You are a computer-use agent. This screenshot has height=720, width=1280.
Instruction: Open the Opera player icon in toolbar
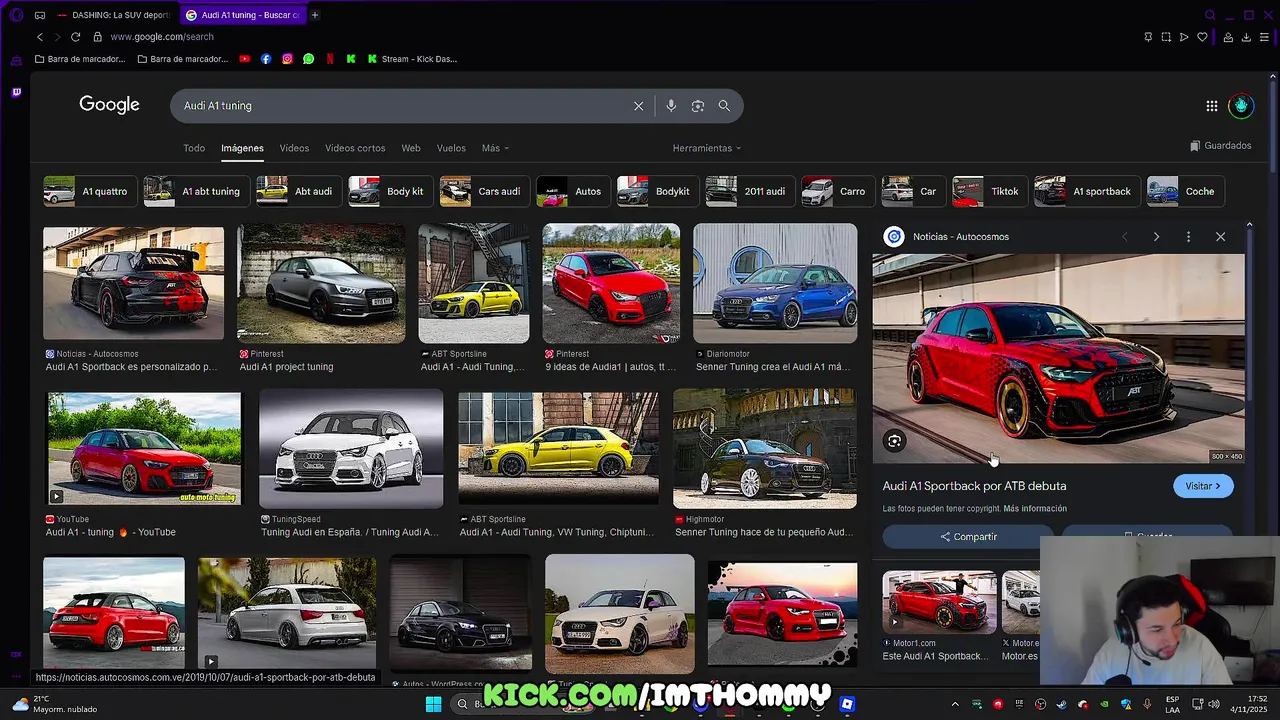coord(1184,37)
